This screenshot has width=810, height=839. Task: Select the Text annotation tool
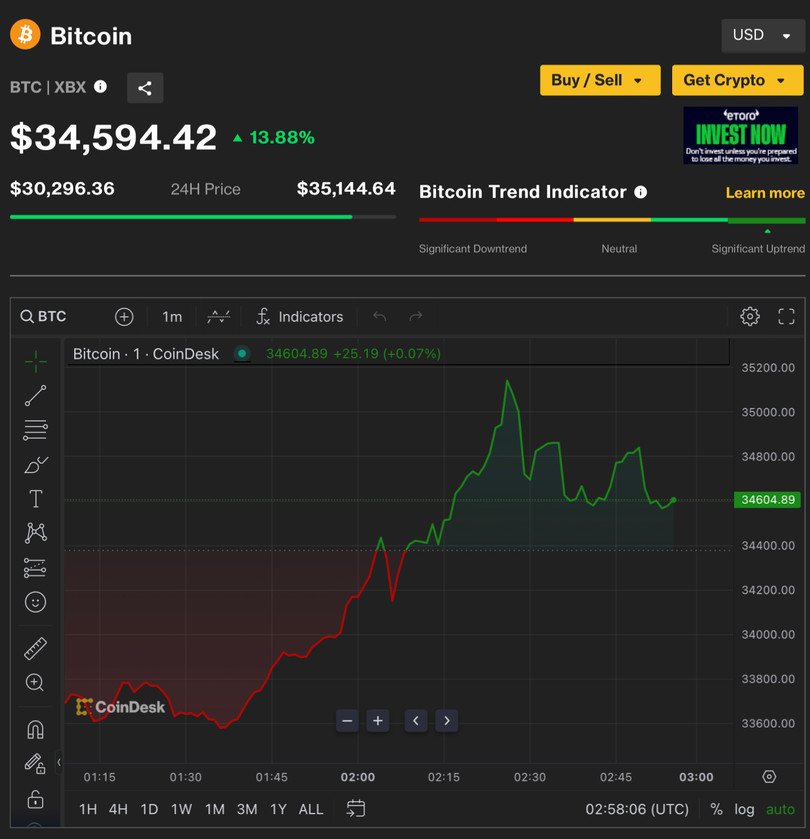click(x=35, y=499)
